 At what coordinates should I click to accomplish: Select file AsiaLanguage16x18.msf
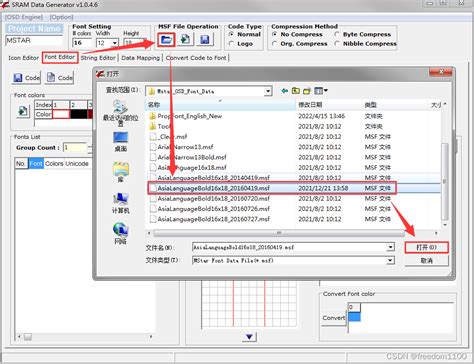pyautogui.click(x=188, y=168)
